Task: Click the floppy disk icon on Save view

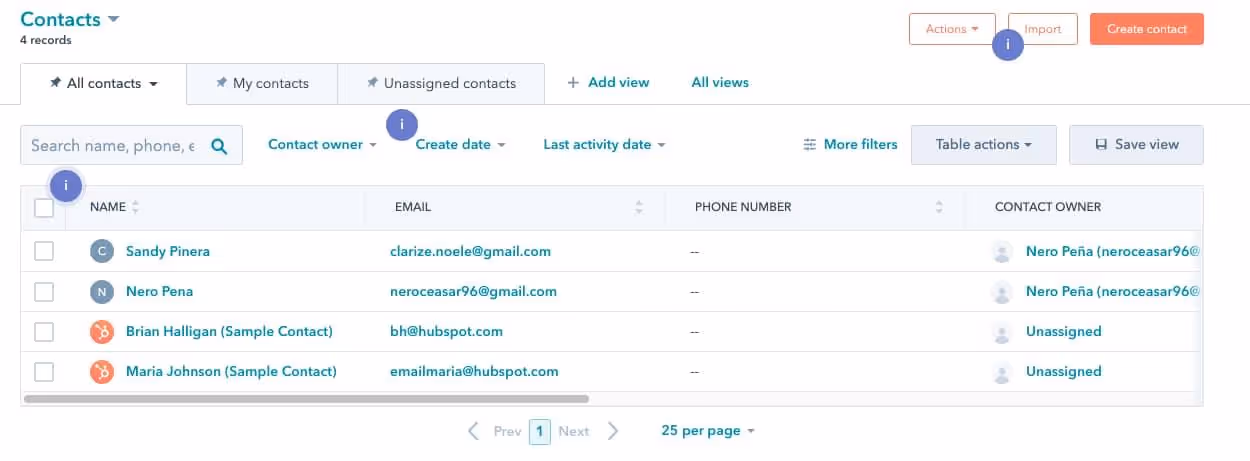Action: point(1101,145)
